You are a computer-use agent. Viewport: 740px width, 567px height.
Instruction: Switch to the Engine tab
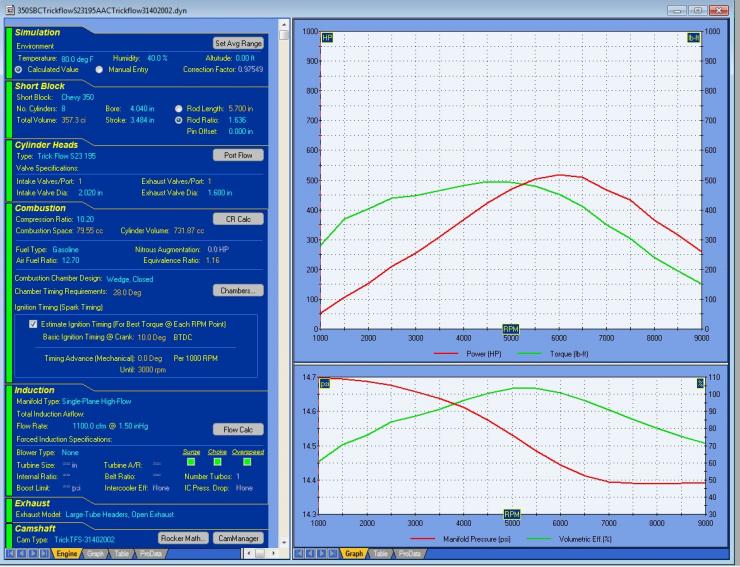(67, 554)
